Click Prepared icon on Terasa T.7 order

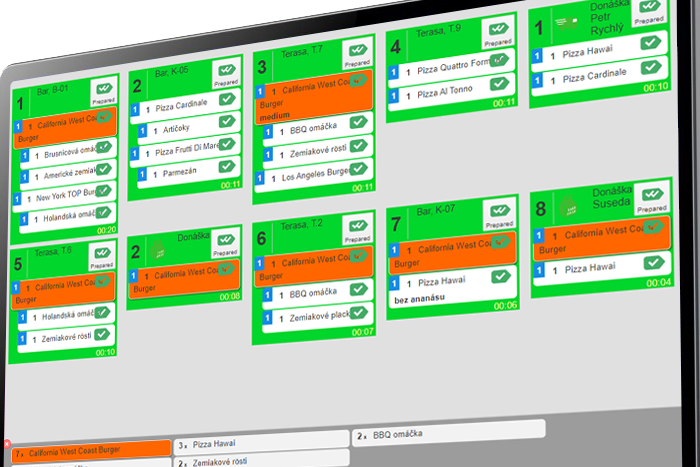pyautogui.click(x=358, y=54)
